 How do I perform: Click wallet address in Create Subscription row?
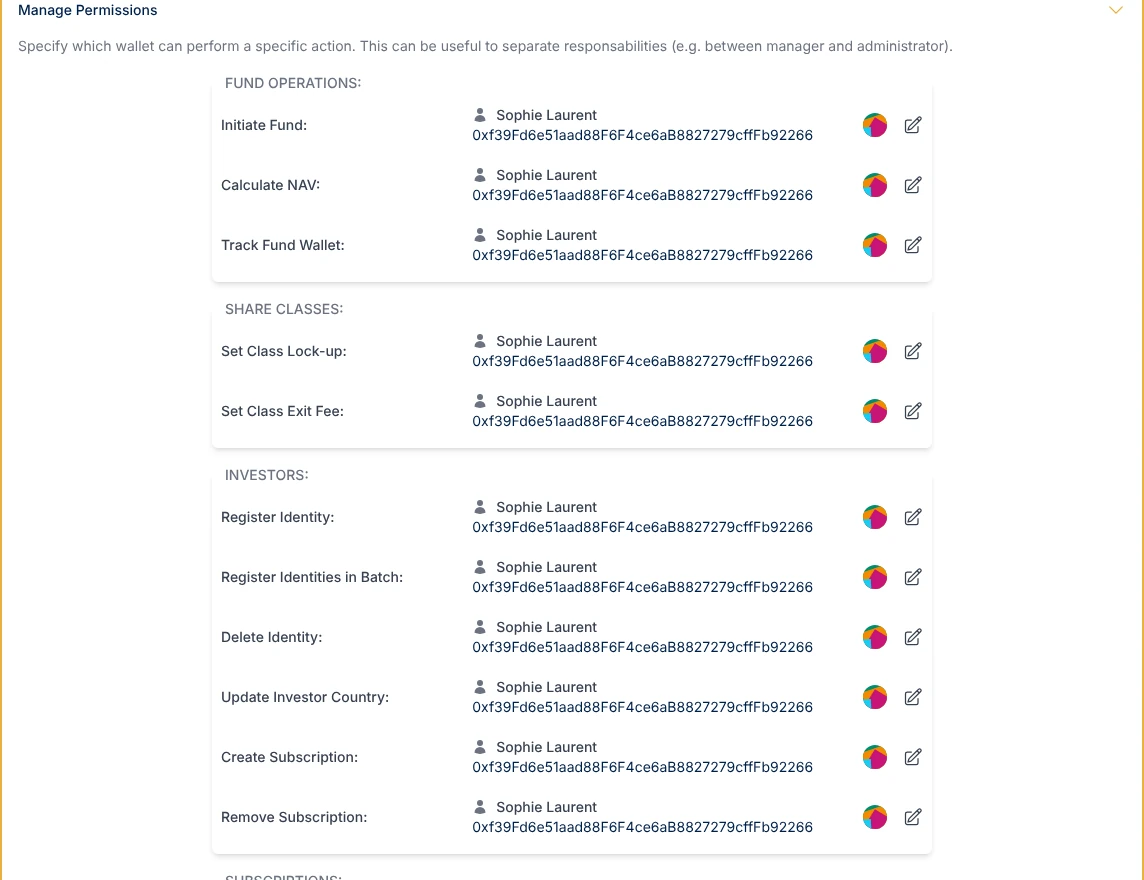(x=642, y=767)
